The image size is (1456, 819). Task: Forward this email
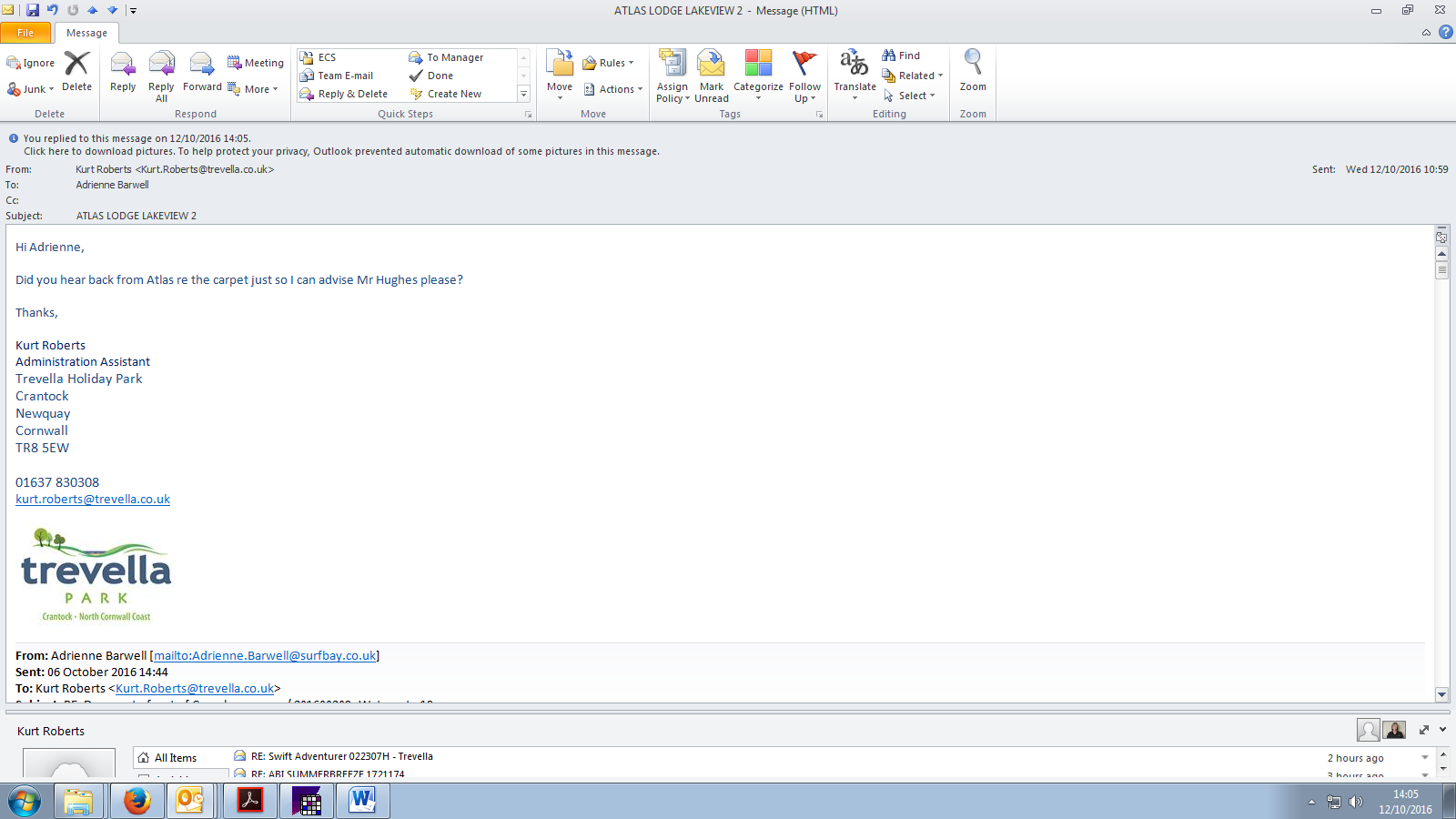pos(202,73)
